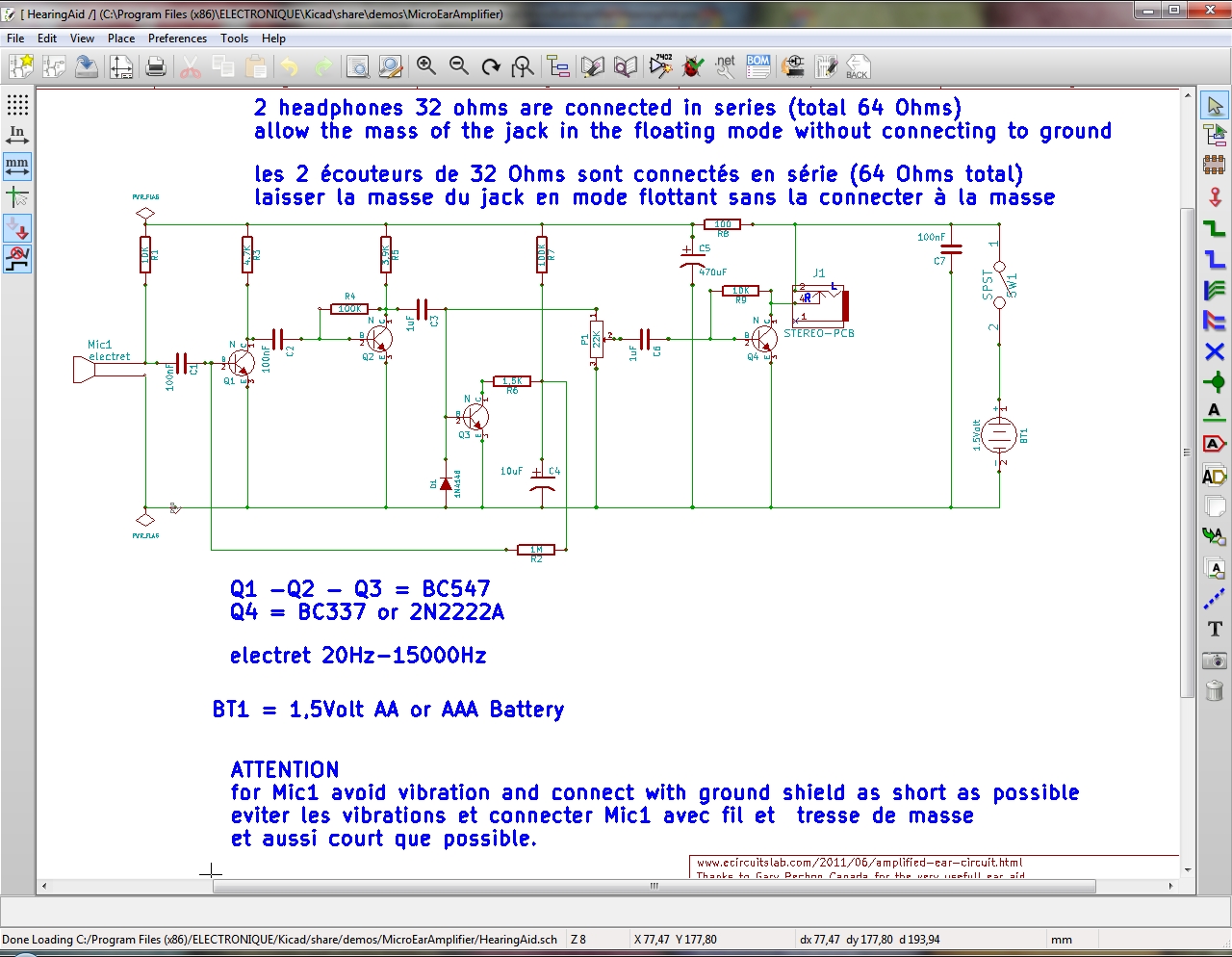The width and height of the screenshot is (1232, 957).
Task: Open the Find and Replace tool
Action: coord(390,66)
